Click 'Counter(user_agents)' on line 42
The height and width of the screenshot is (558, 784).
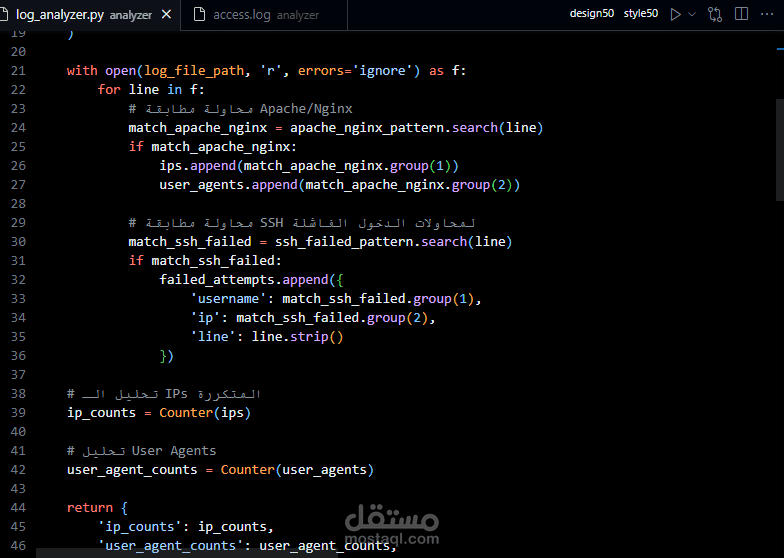pos(297,470)
